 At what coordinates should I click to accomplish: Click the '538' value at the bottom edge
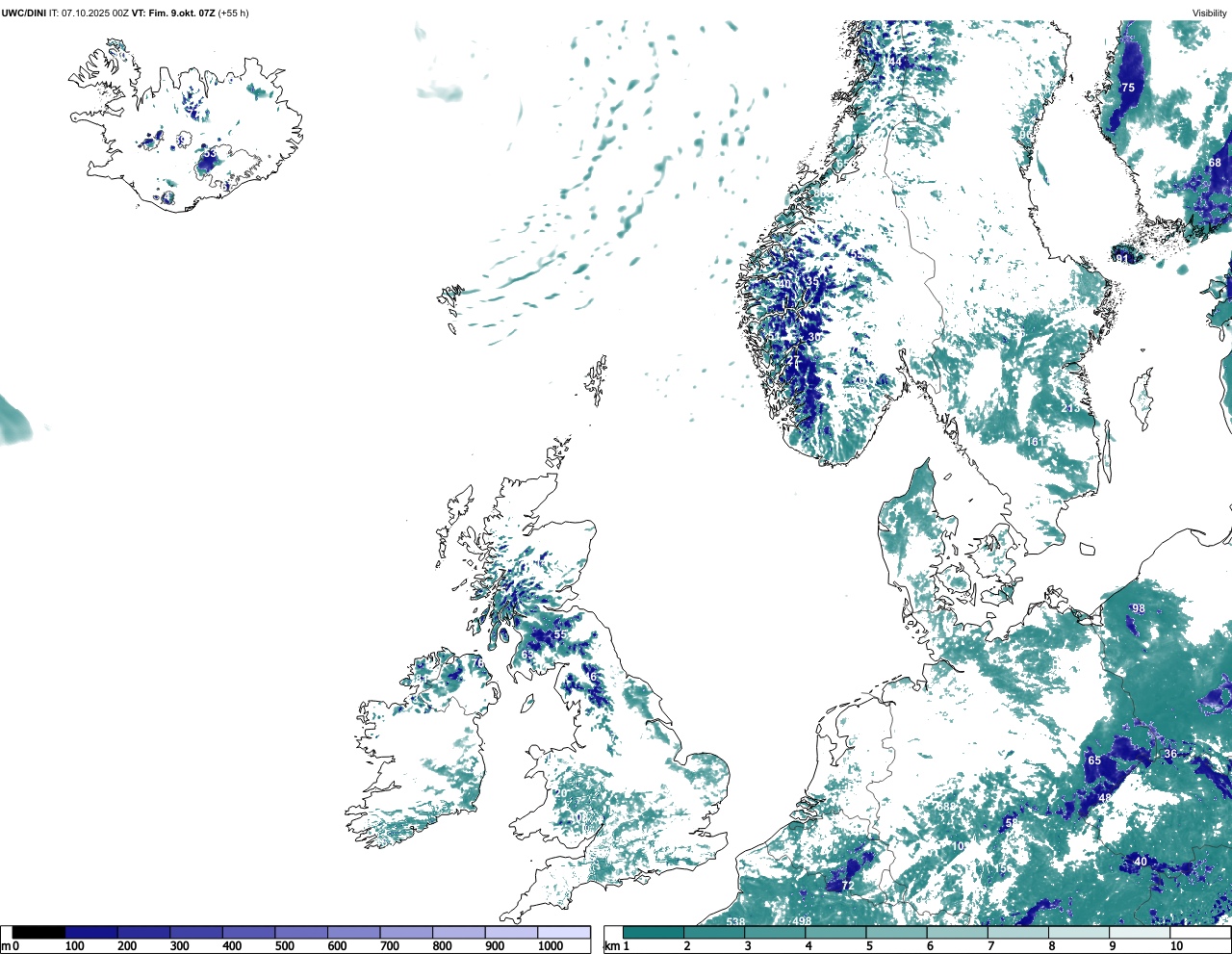click(x=735, y=922)
